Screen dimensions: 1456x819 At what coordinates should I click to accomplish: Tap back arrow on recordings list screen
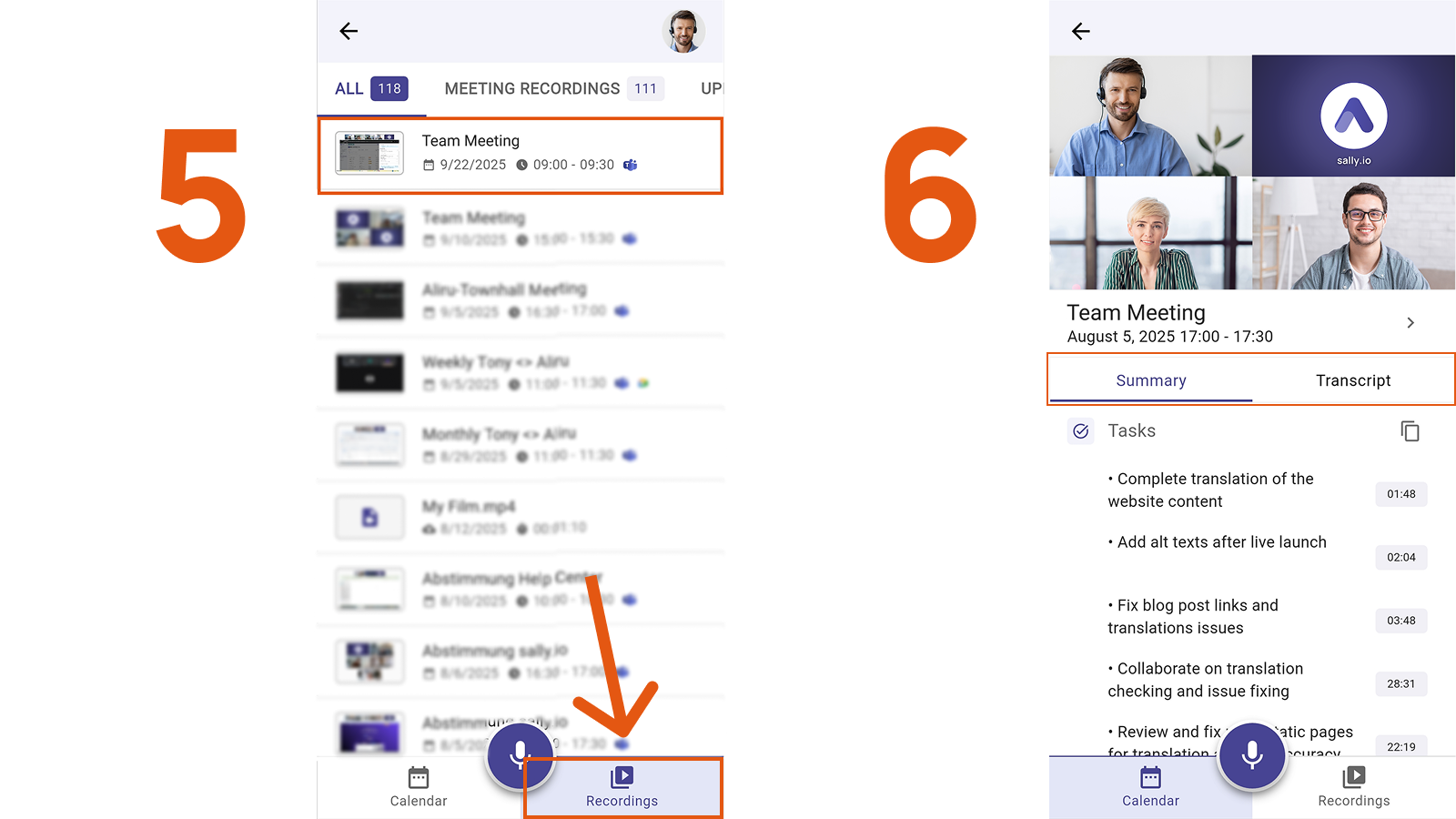(x=349, y=31)
